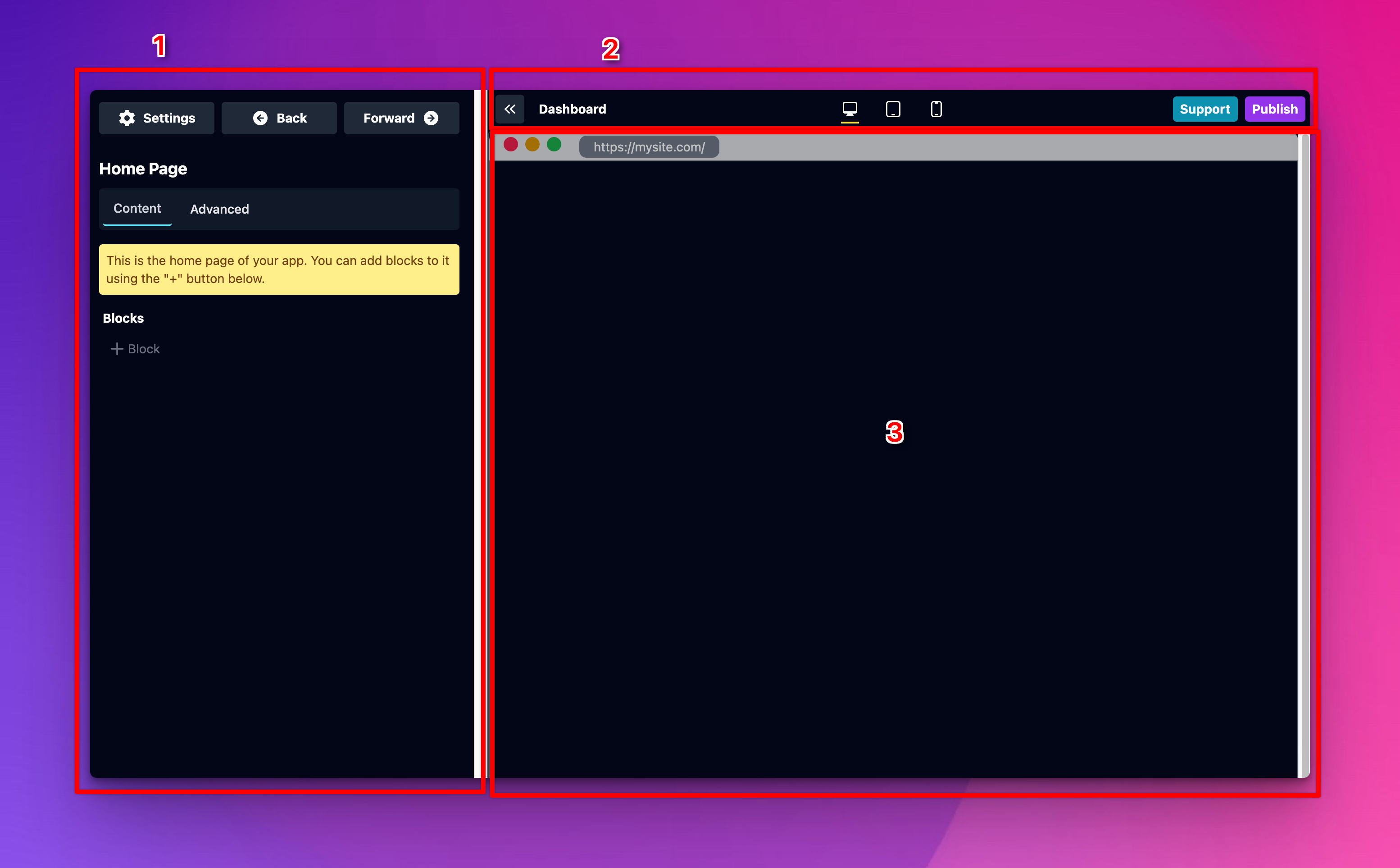
Task: Click the green dot in preview browser
Action: tap(554, 144)
